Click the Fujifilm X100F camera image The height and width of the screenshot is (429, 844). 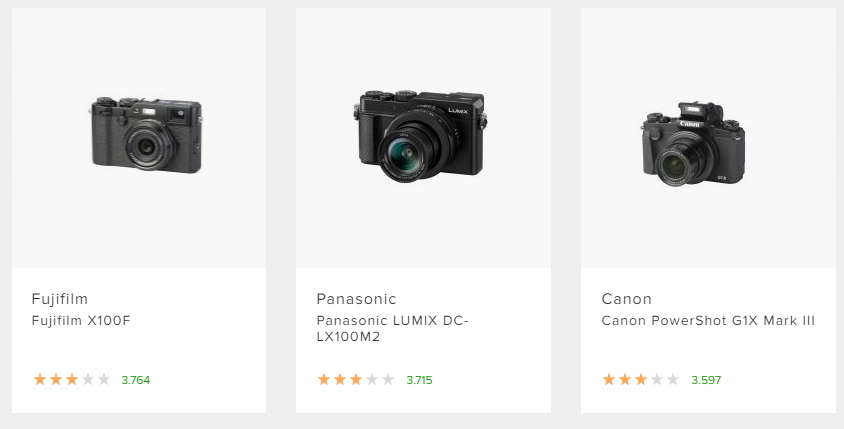pyautogui.click(x=147, y=133)
